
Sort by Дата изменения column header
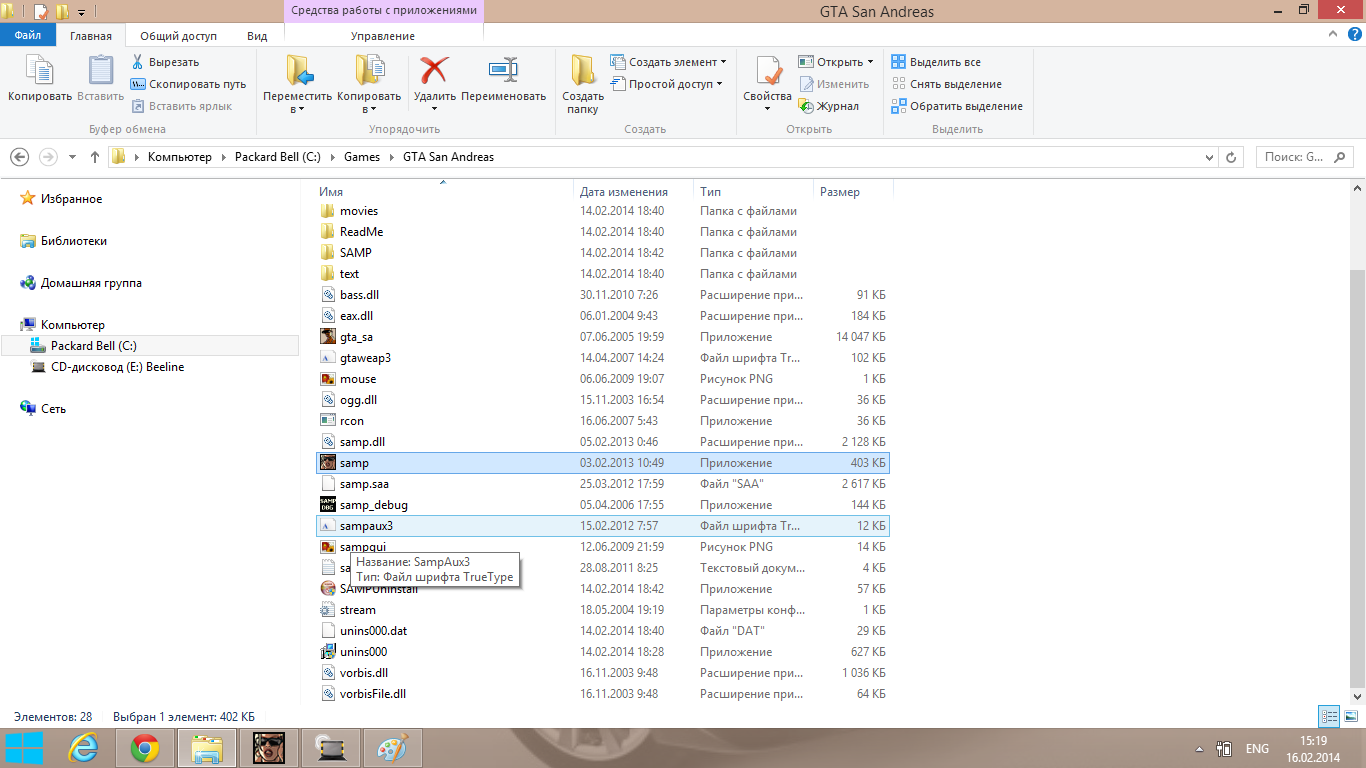click(635, 192)
